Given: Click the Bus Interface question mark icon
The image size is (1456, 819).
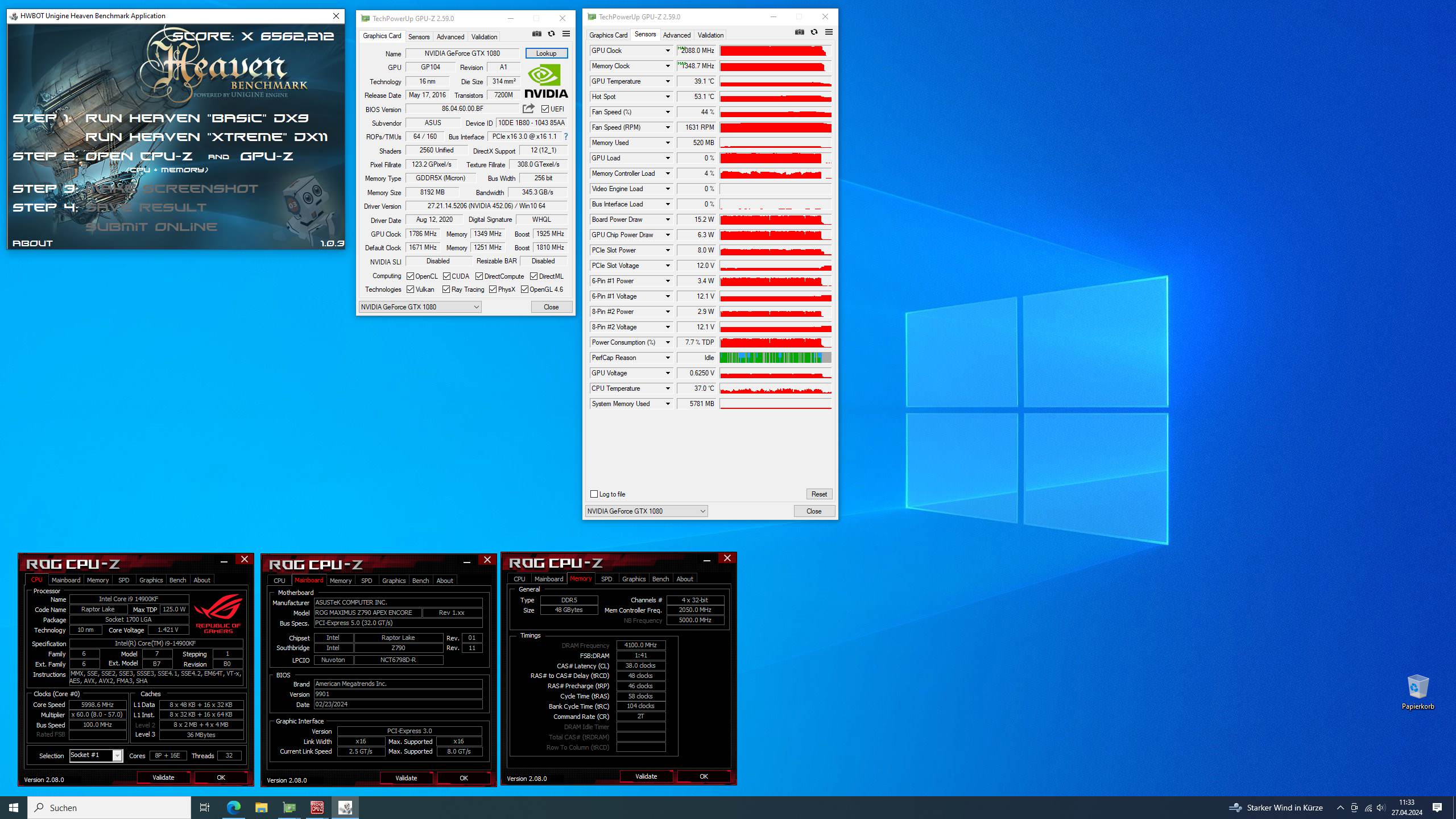Looking at the screenshot, I should [565, 136].
